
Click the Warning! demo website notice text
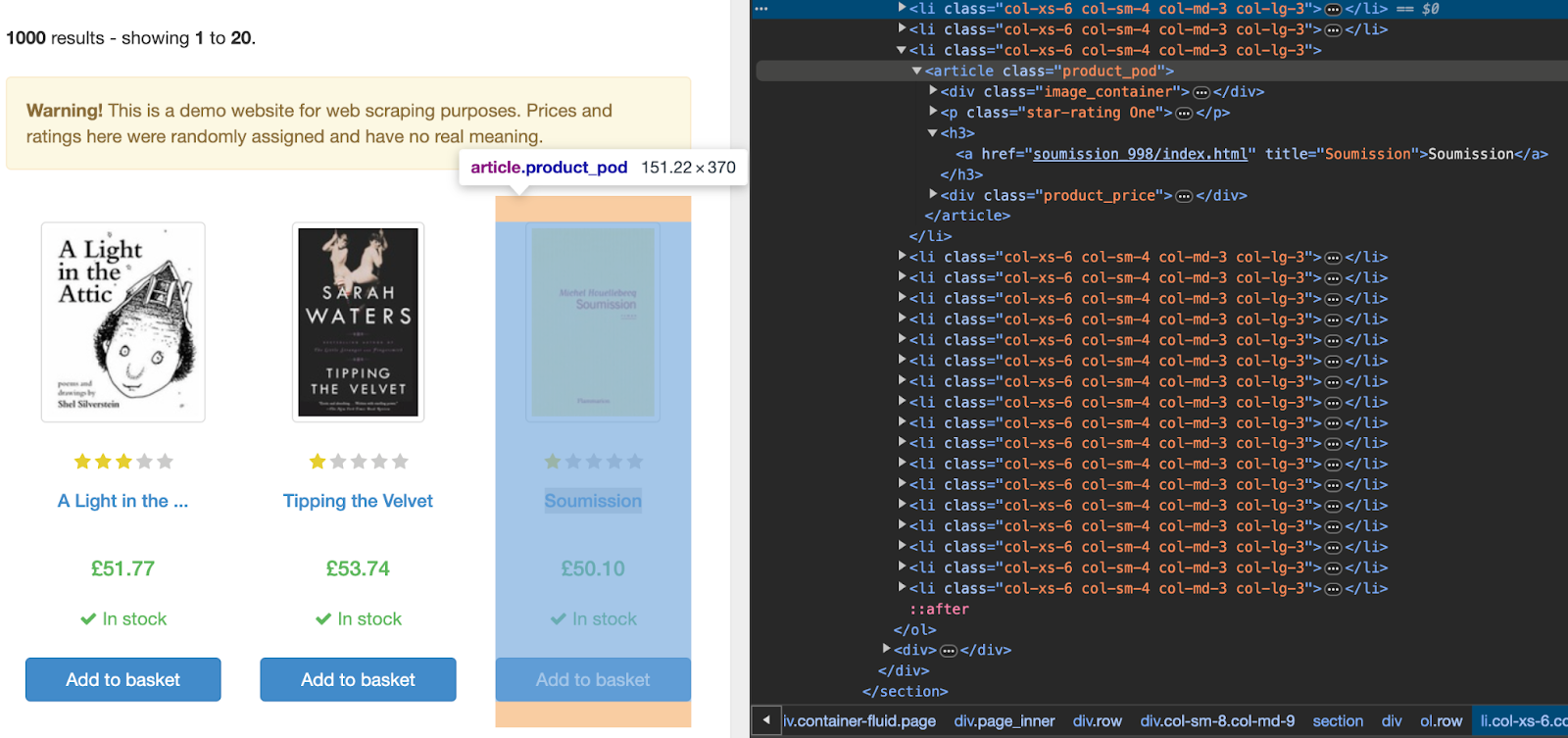coord(319,123)
